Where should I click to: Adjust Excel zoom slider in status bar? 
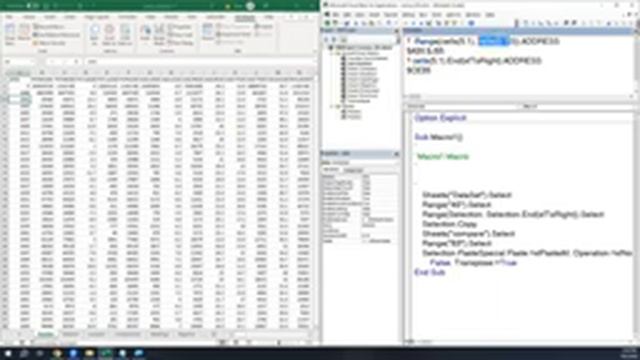pos(279,342)
